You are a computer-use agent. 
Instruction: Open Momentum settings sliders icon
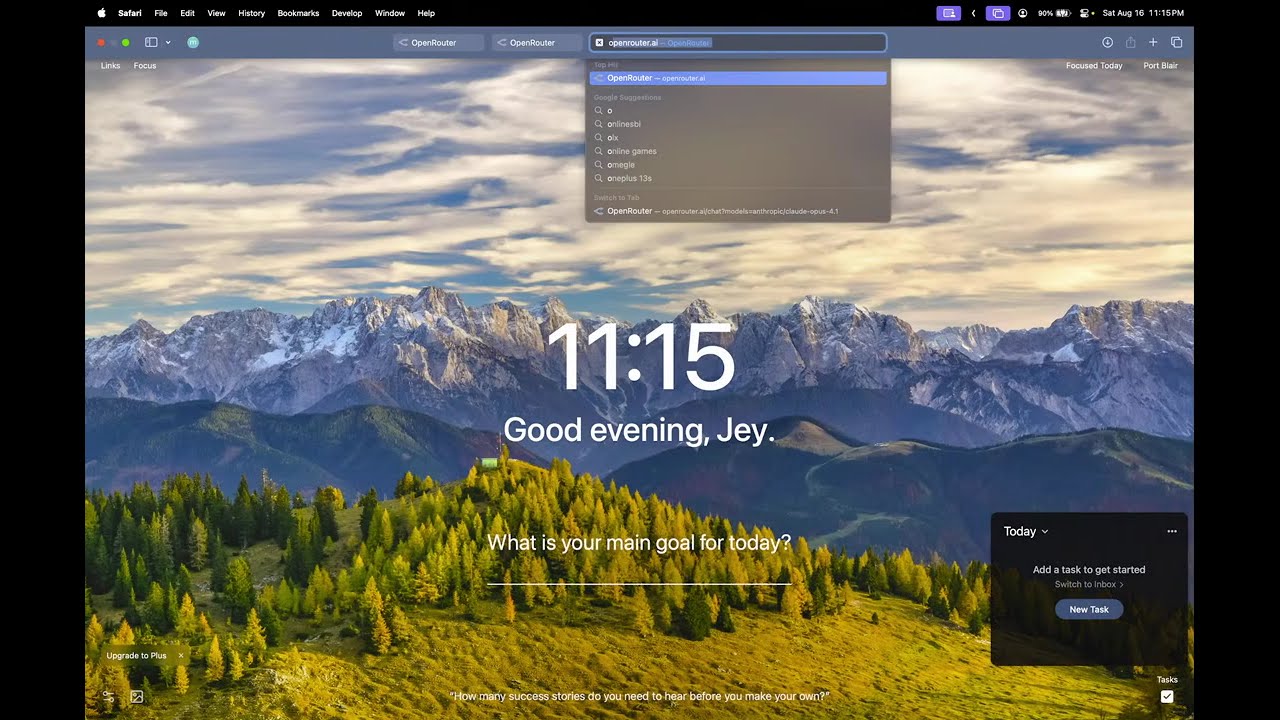pyautogui.click(x=108, y=696)
